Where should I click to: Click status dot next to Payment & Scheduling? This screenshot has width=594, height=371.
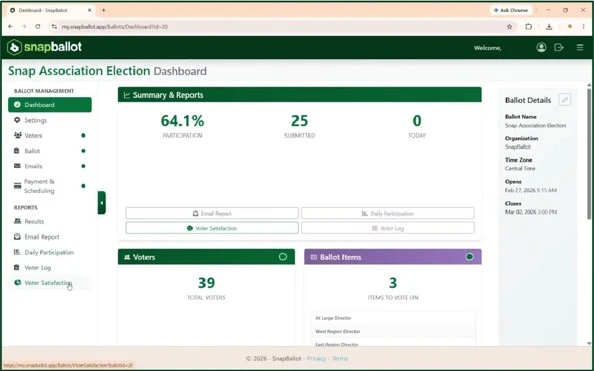coord(83,186)
